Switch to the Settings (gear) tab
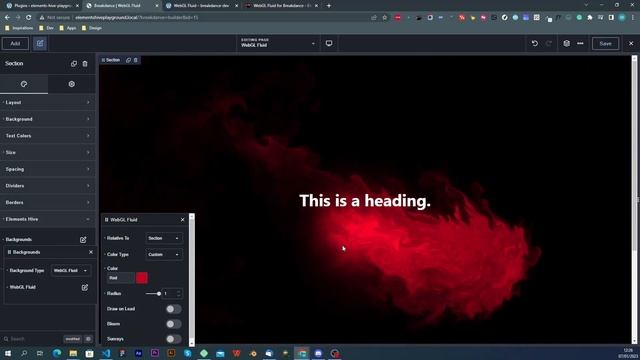640x360 pixels. pyautogui.click(x=72, y=84)
